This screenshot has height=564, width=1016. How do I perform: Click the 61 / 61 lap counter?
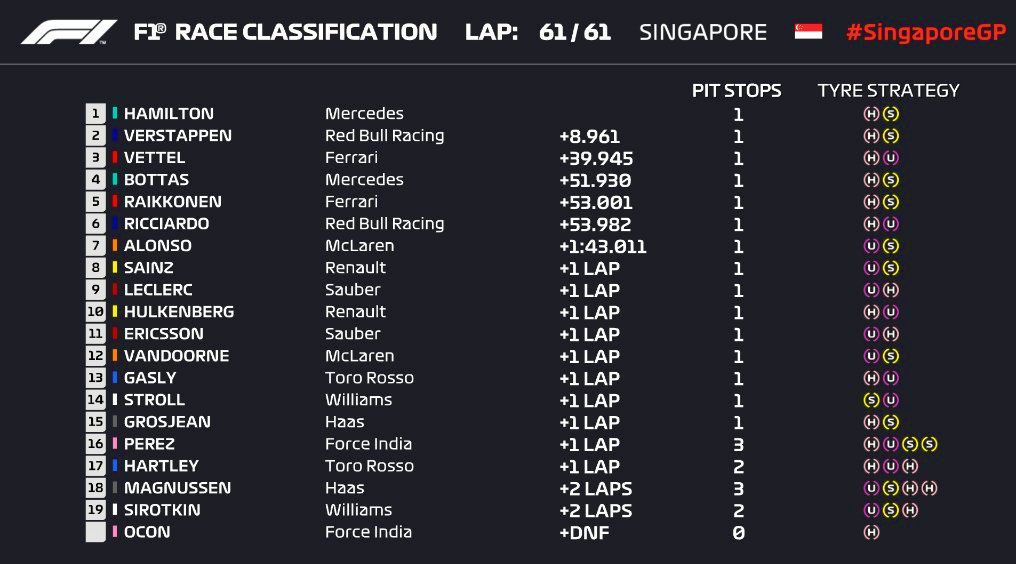[x=574, y=32]
